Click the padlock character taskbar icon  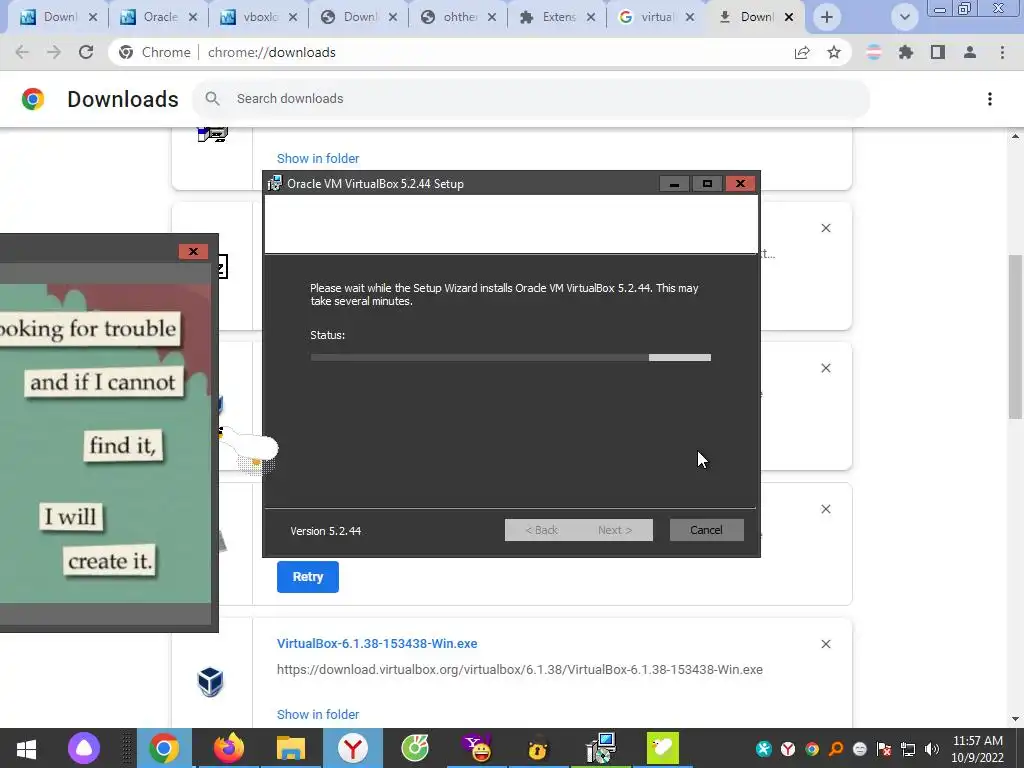pyautogui.click(x=538, y=750)
